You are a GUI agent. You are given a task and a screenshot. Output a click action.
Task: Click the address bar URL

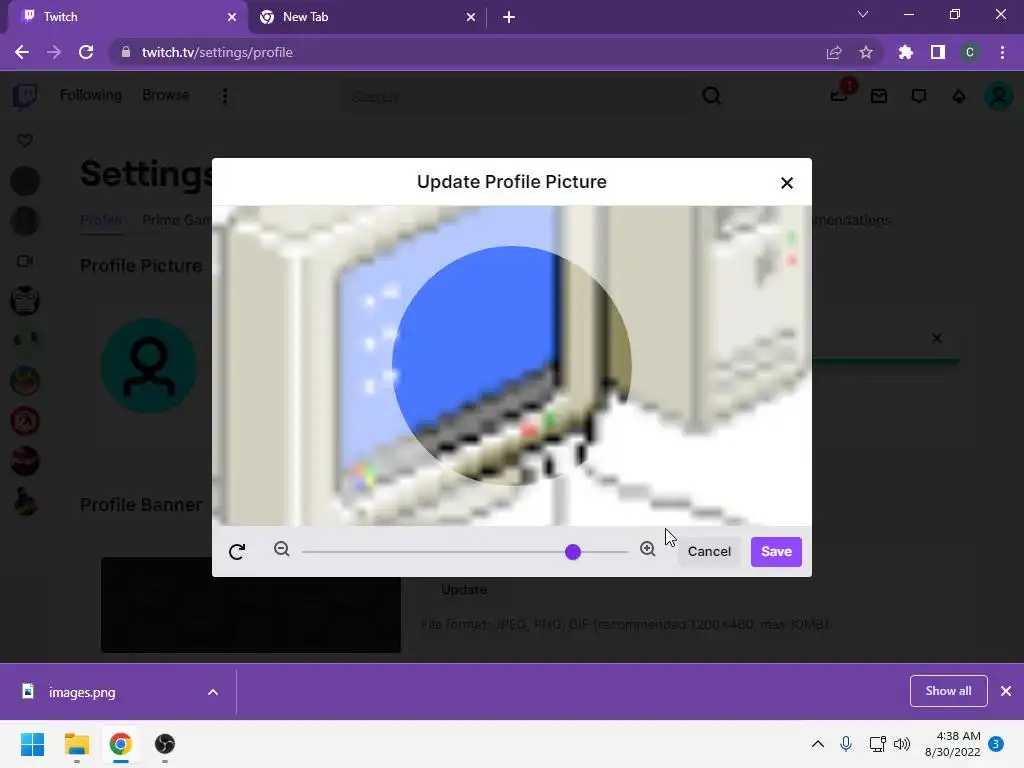pos(217,52)
